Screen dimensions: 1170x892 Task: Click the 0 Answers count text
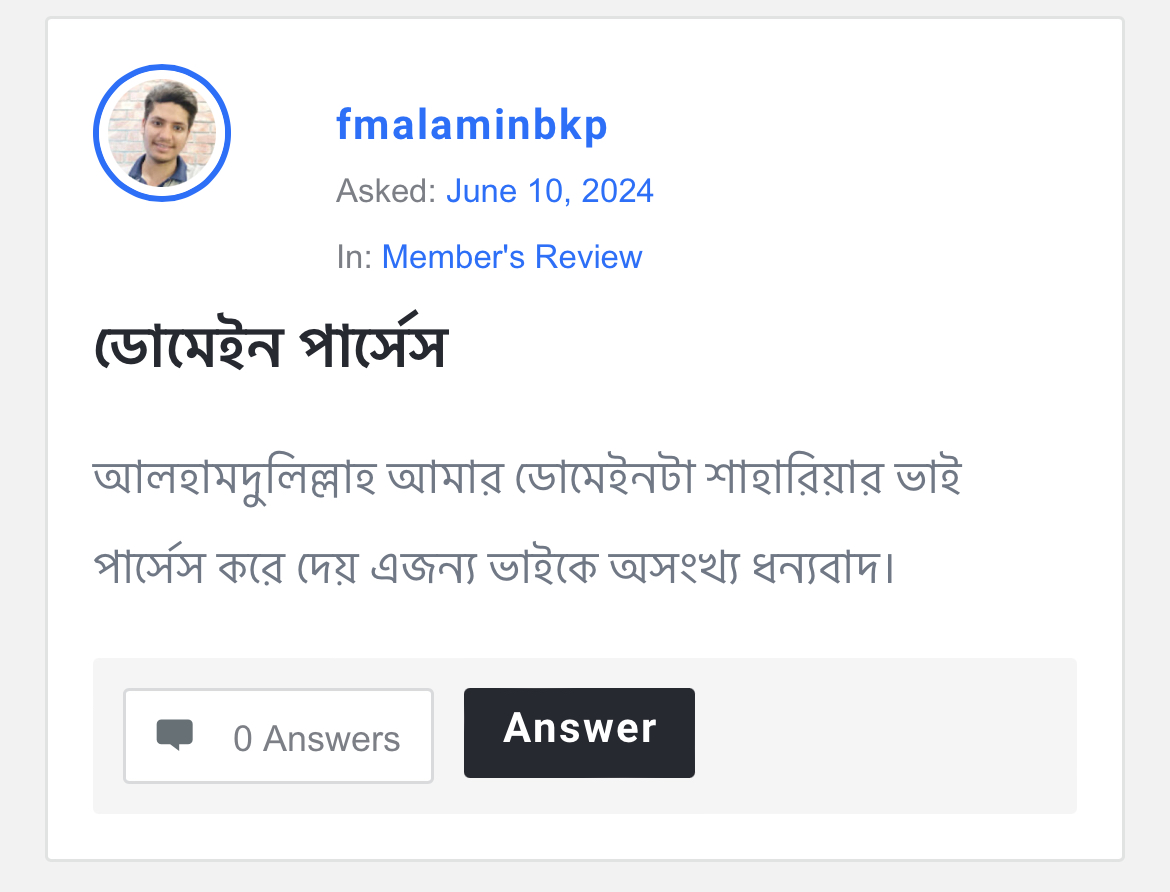(316, 739)
